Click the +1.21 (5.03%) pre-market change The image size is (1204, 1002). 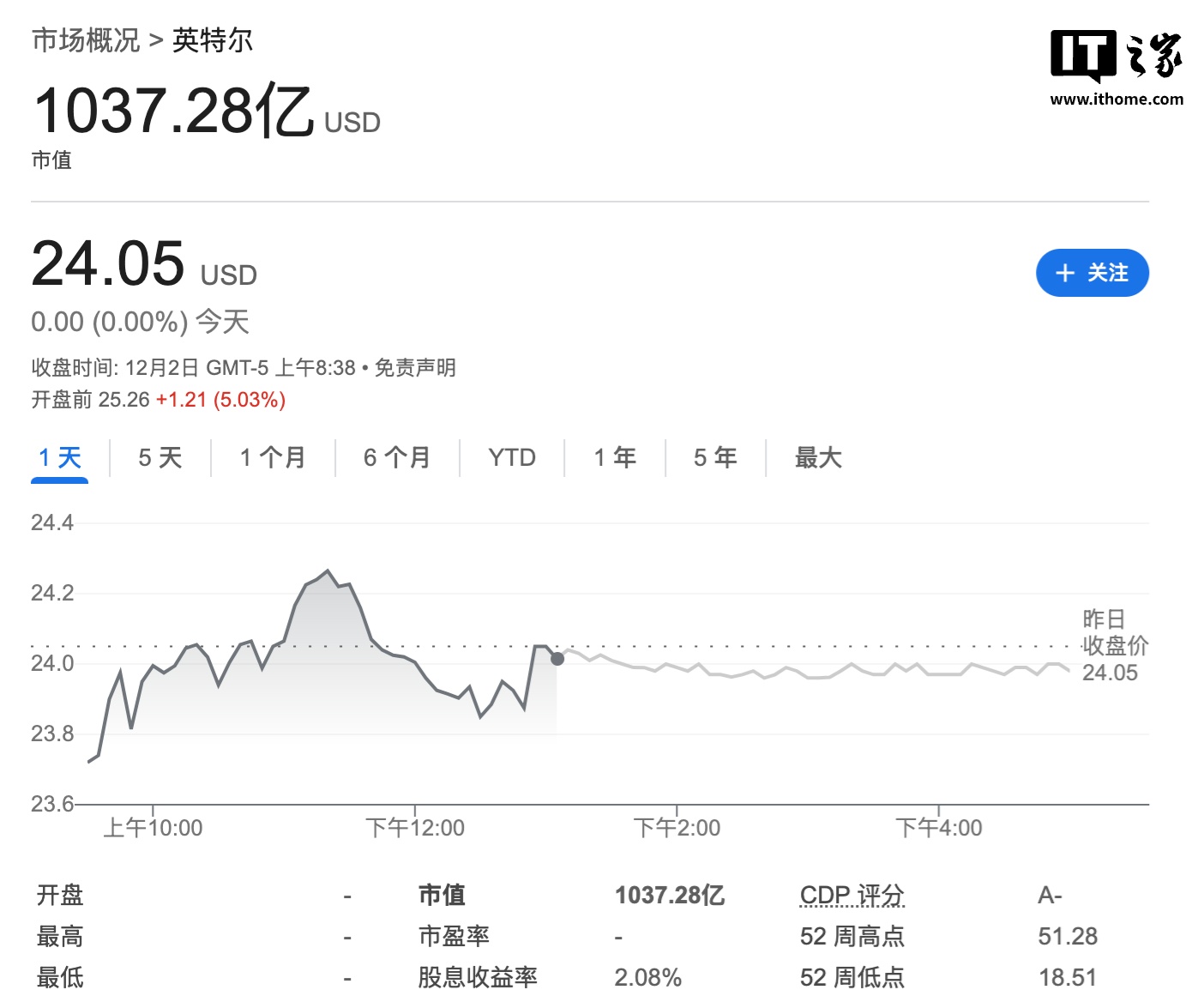pyautogui.click(x=220, y=400)
